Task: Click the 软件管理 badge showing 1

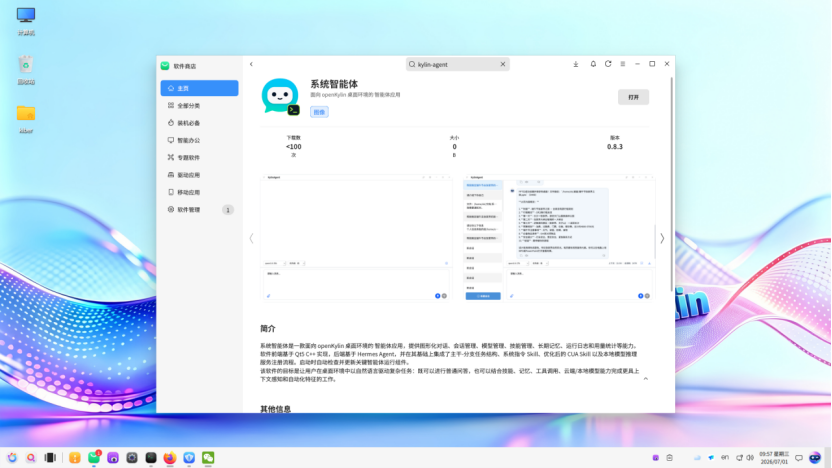Action: 228,210
